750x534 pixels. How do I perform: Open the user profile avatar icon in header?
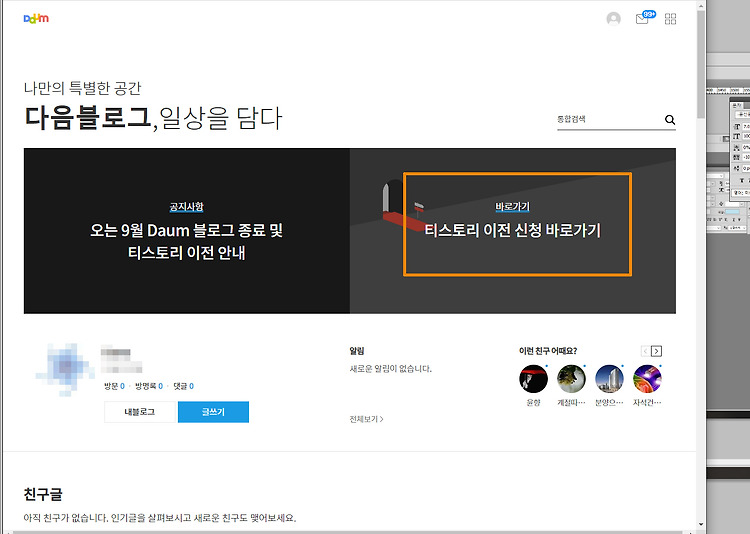pos(614,19)
